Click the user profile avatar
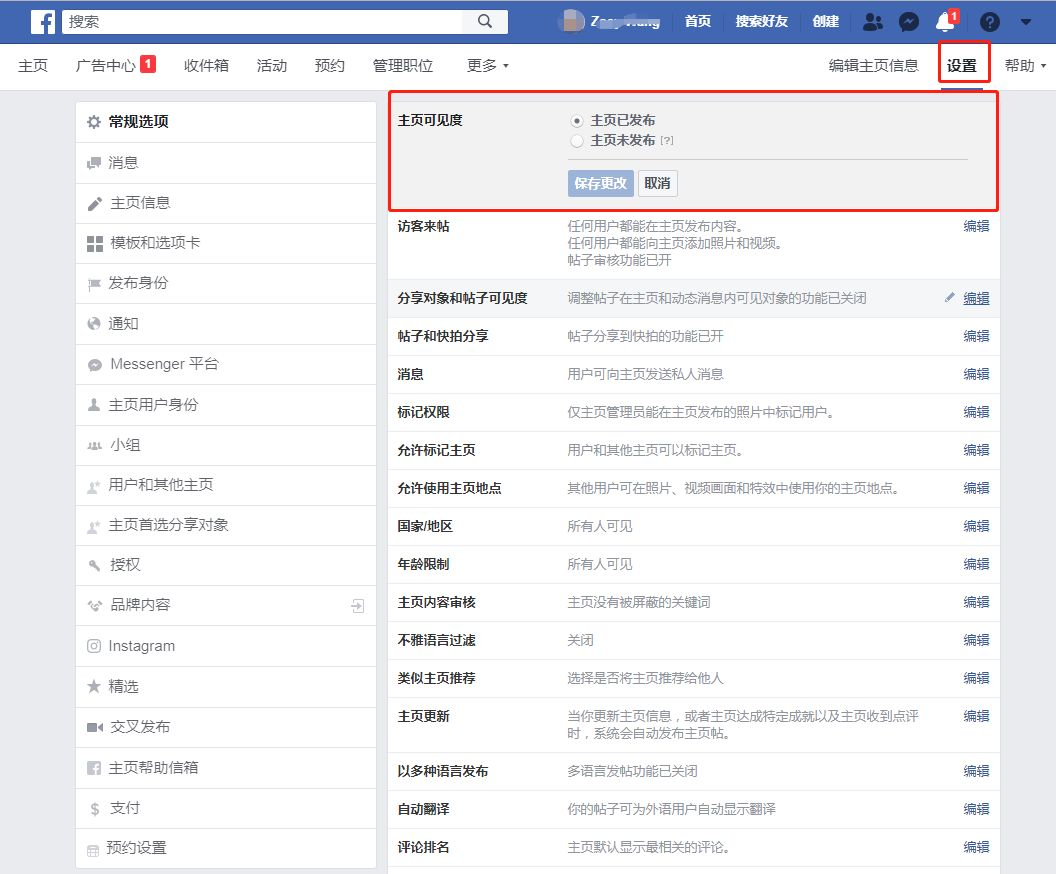This screenshot has width=1056, height=874. tap(571, 22)
